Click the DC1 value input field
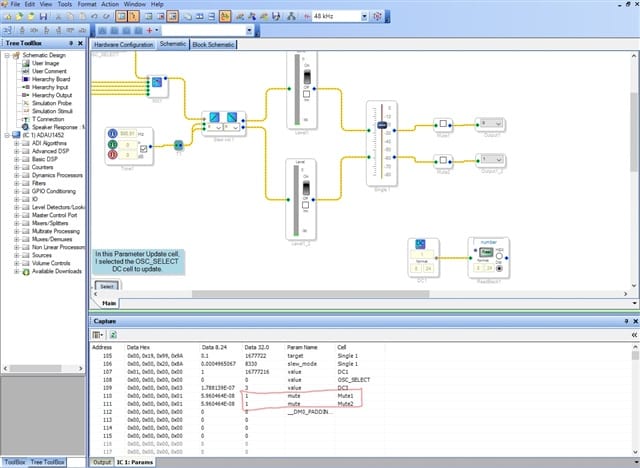 coord(422,254)
